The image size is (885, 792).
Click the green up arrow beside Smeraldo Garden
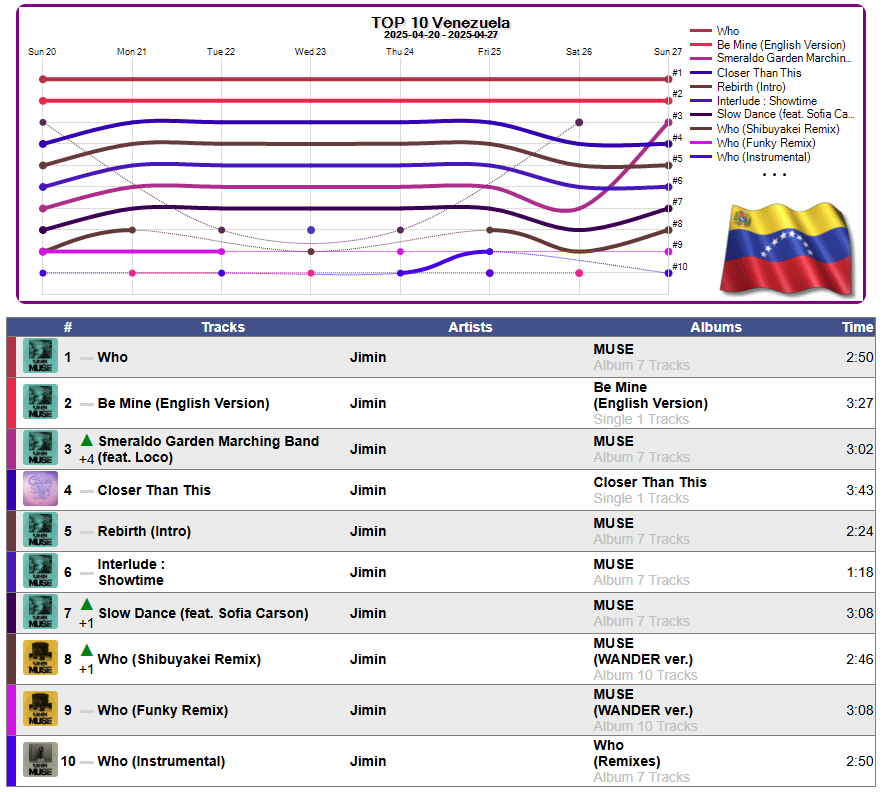pos(86,440)
